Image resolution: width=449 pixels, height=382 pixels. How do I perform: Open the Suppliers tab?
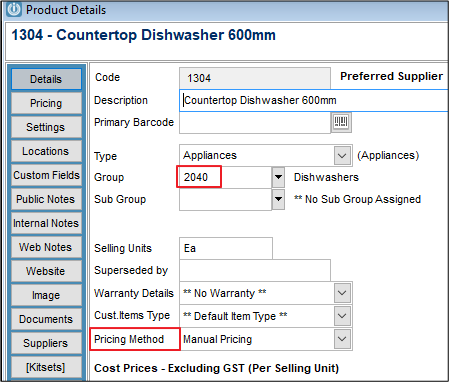46,343
